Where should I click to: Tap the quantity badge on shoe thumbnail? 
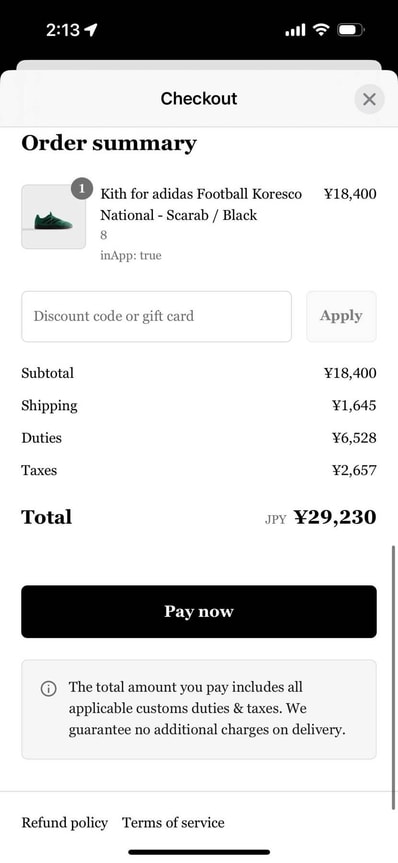pos(81,189)
